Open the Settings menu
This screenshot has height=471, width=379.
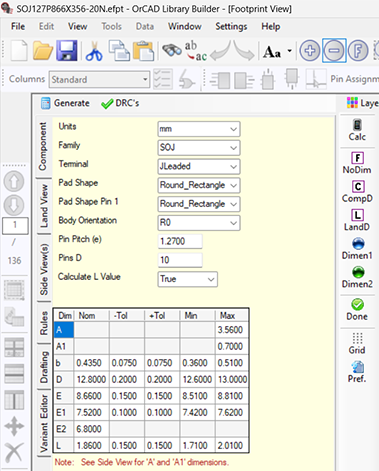pyautogui.click(x=231, y=26)
